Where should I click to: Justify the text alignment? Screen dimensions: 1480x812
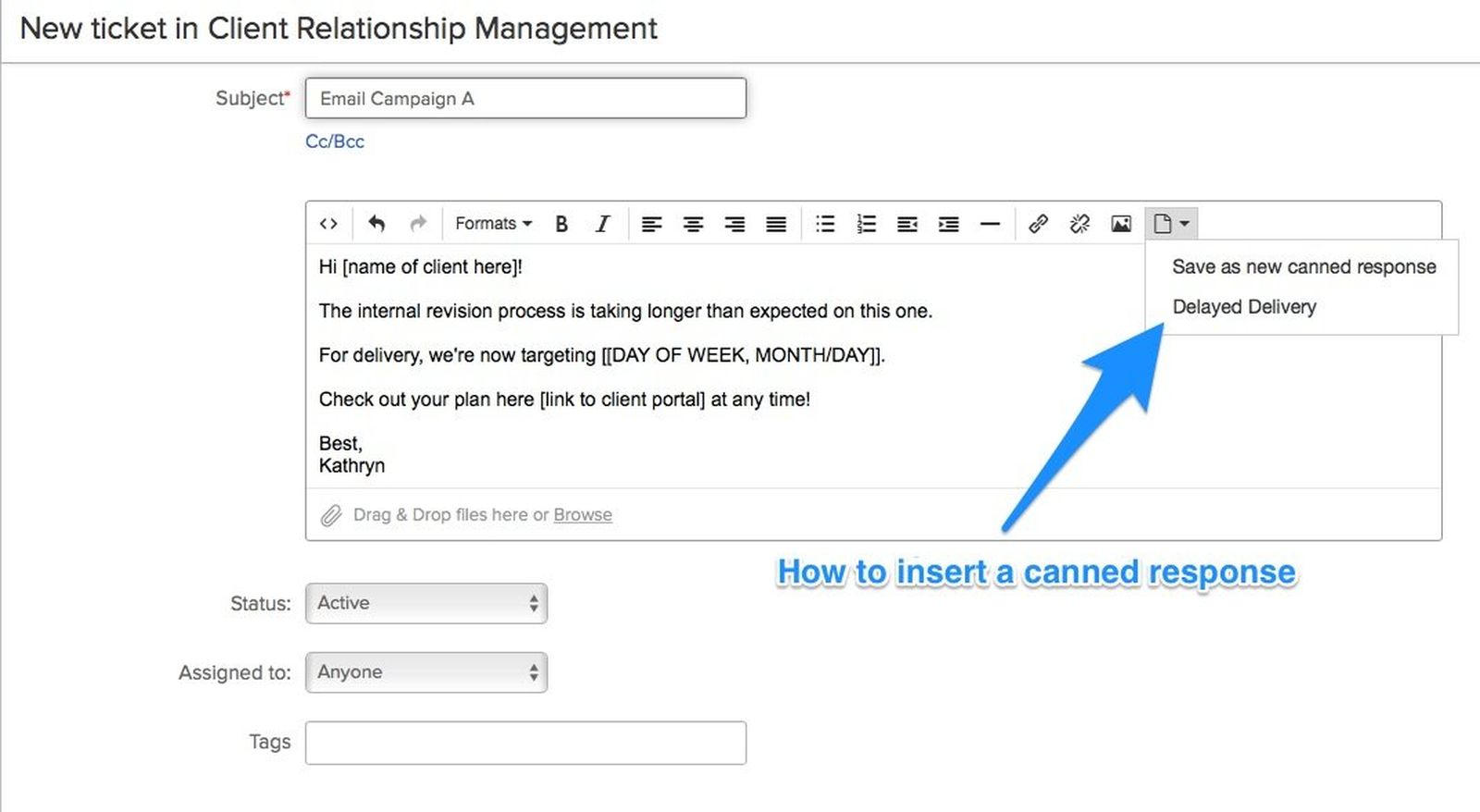tap(776, 224)
